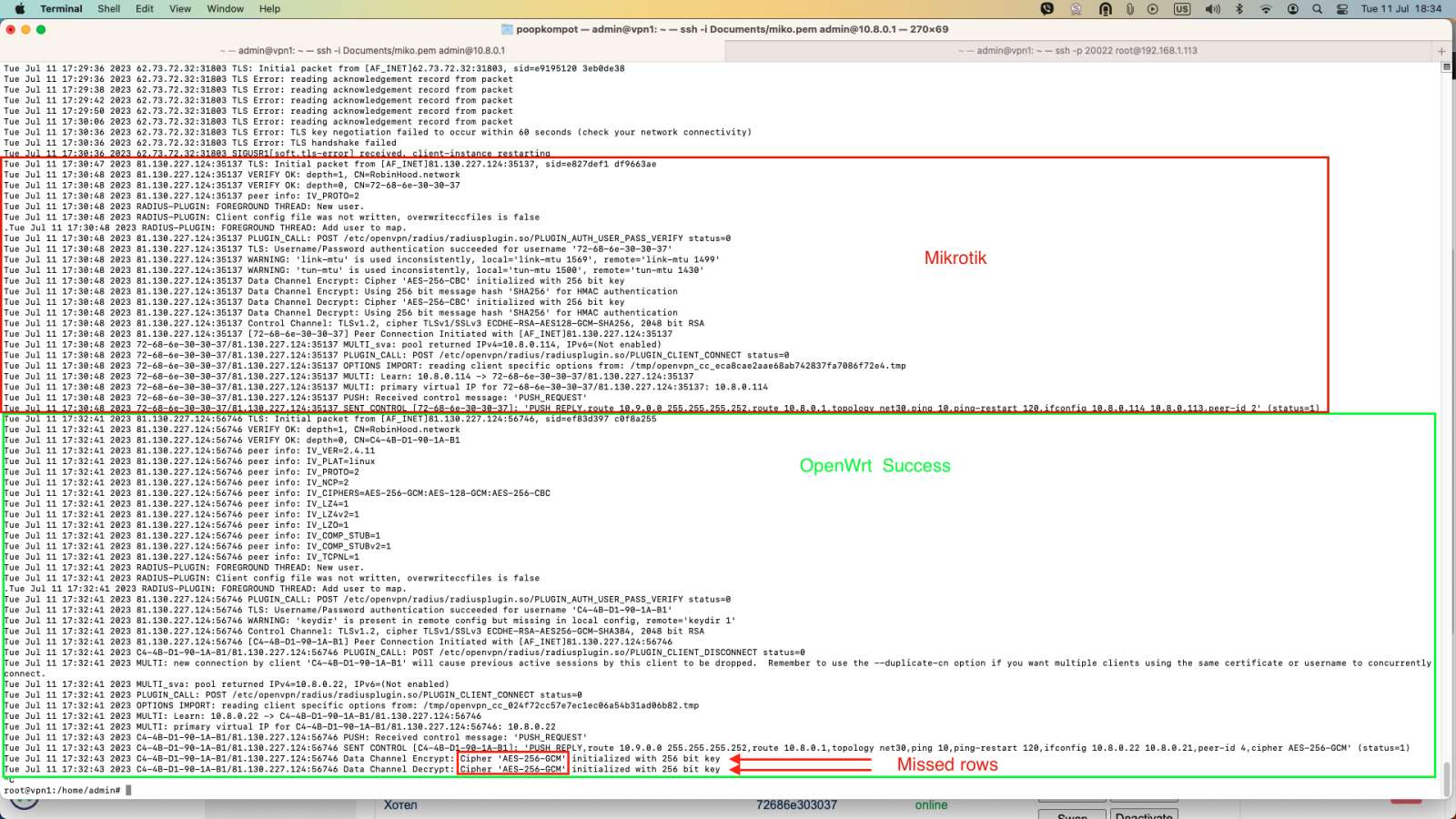
Task: Click the 'client-instance restarting' SIGUSR1 line
Action: click(277, 154)
